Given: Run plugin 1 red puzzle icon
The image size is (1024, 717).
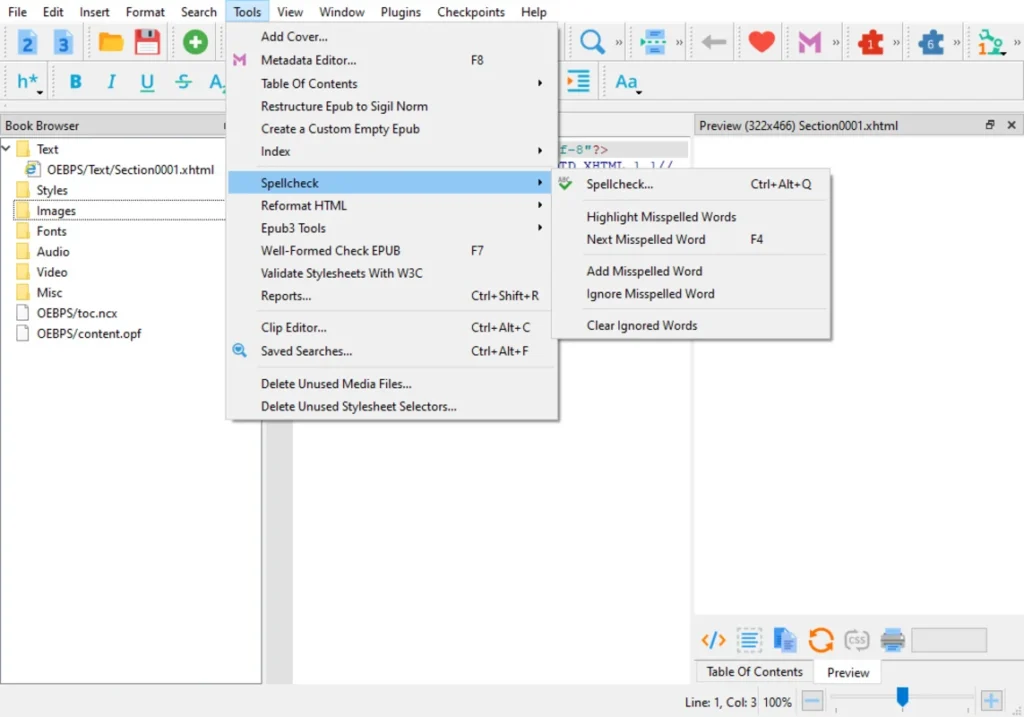Looking at the screenshot, I should click(871, 42).
